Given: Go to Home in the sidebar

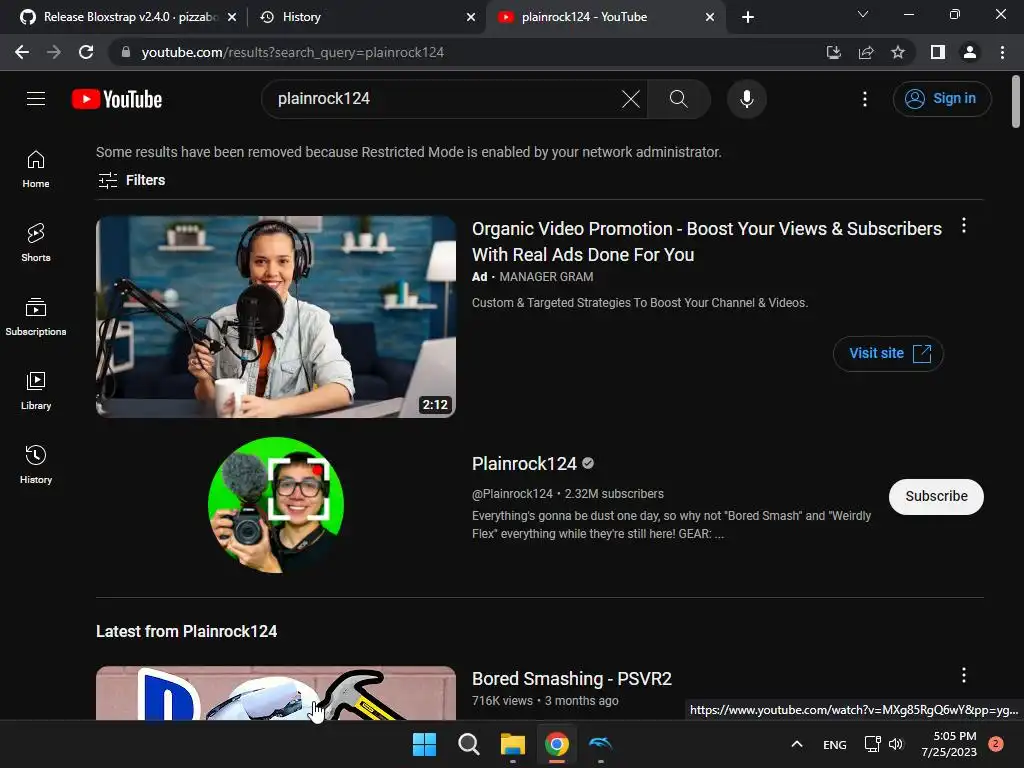Looking at the screenshot, I should [36, 169].
